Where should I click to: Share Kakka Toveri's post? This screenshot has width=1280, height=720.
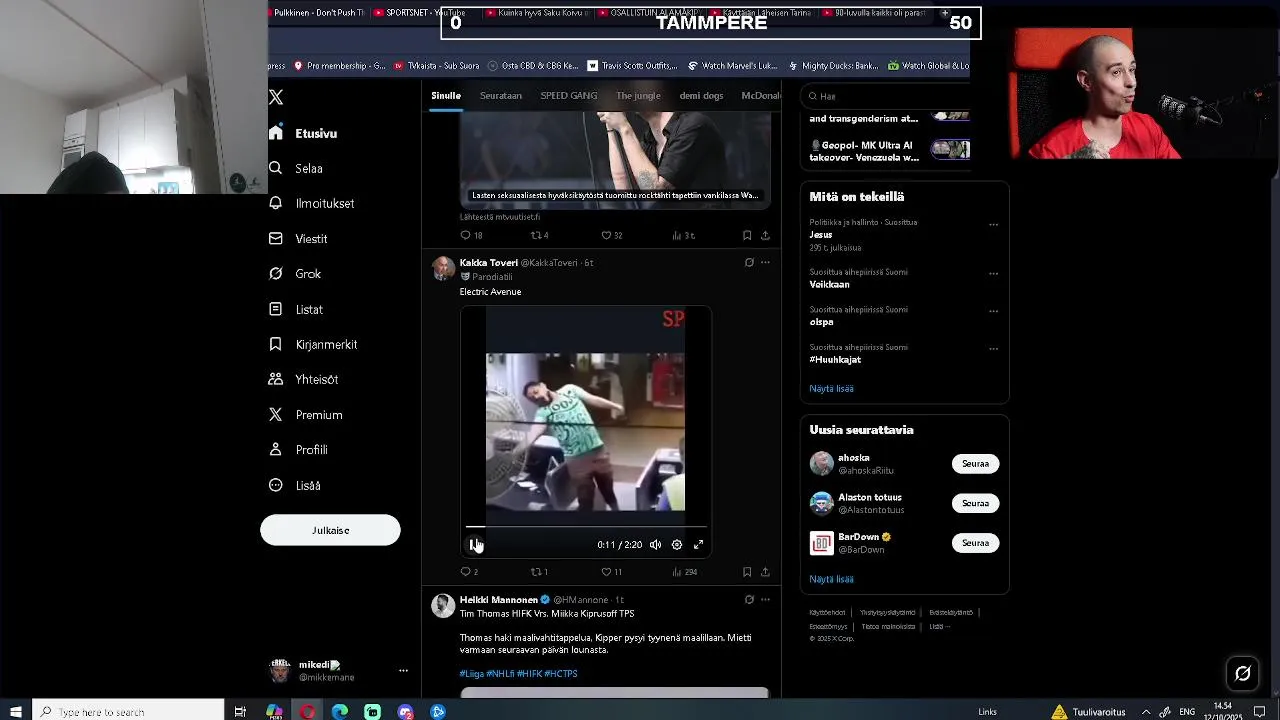point(765,572)
